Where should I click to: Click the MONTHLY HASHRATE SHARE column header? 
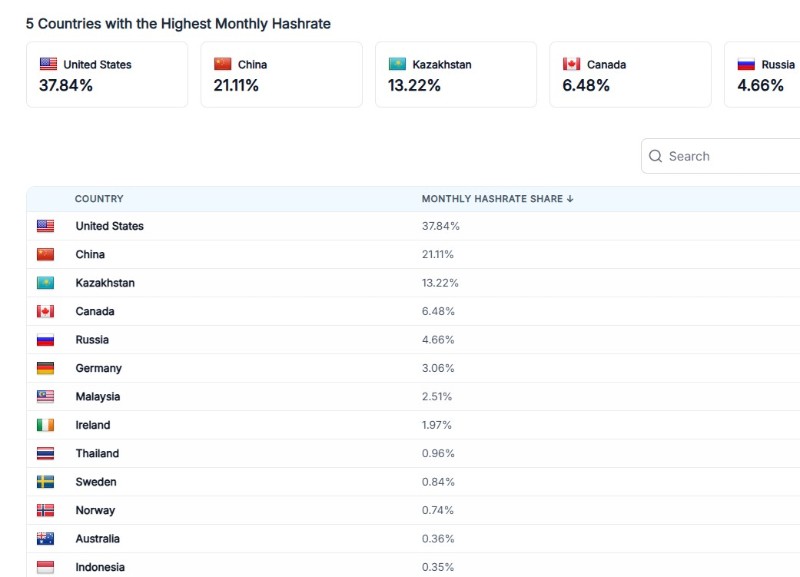tap(492, 198)
